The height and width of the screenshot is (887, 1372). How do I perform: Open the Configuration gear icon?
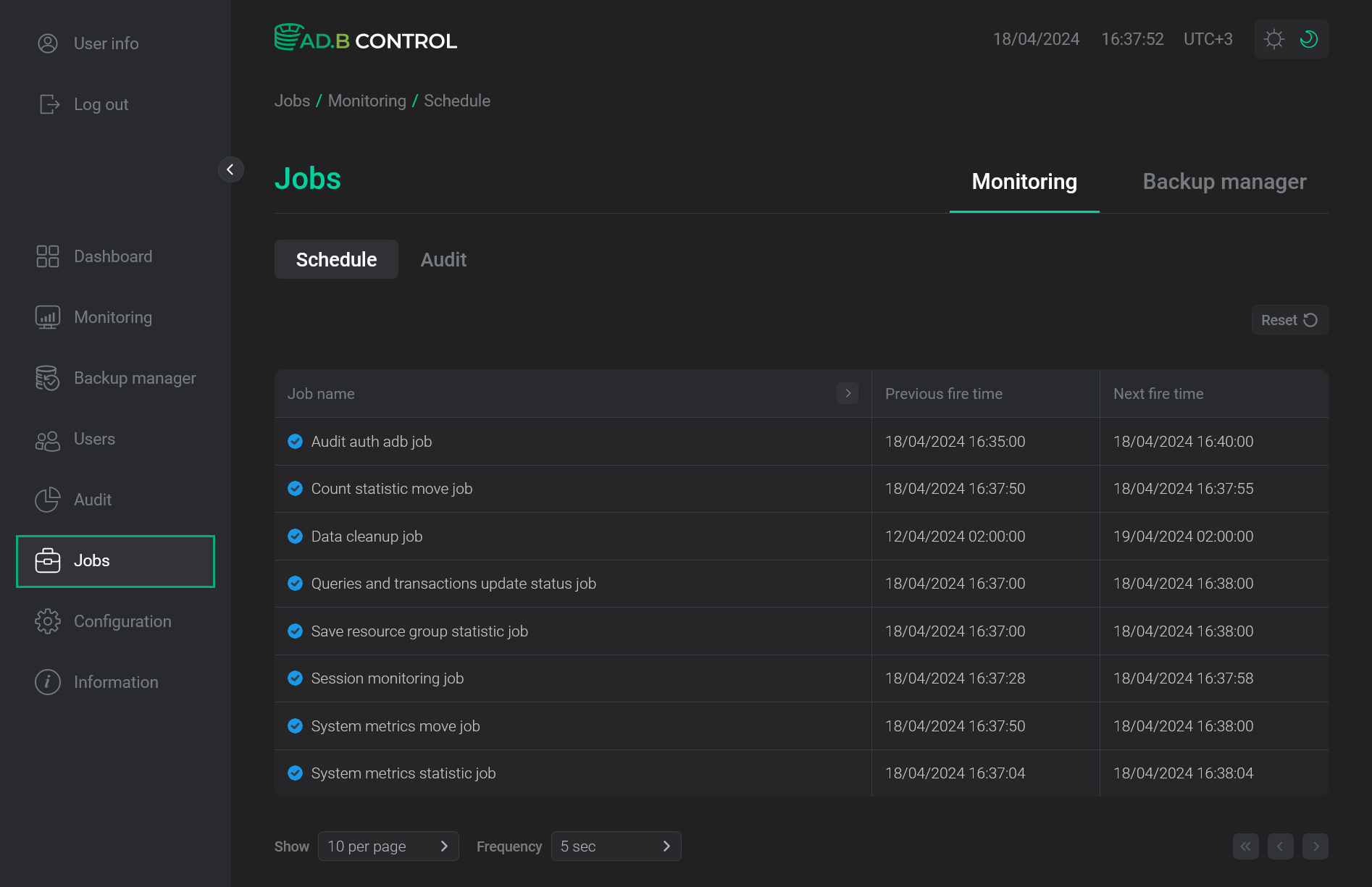pos(48,621)
